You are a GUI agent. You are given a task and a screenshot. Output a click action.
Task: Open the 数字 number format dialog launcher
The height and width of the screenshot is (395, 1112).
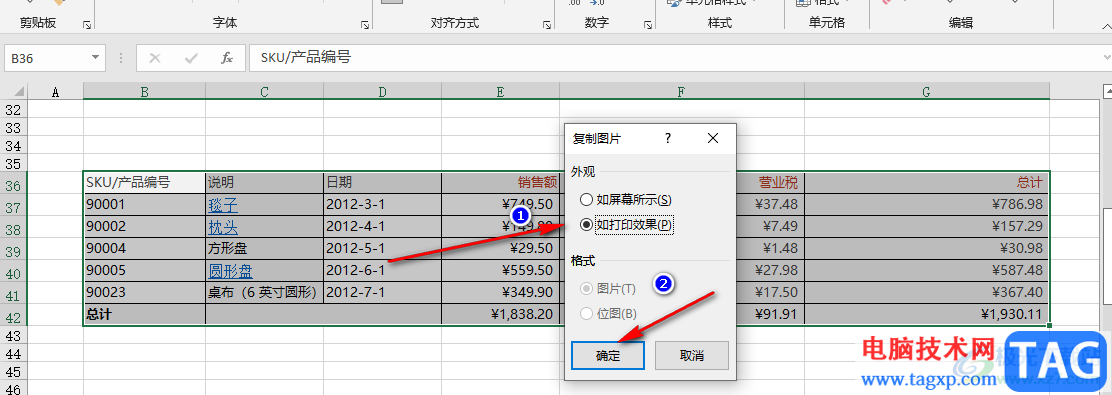click(648, 25)
